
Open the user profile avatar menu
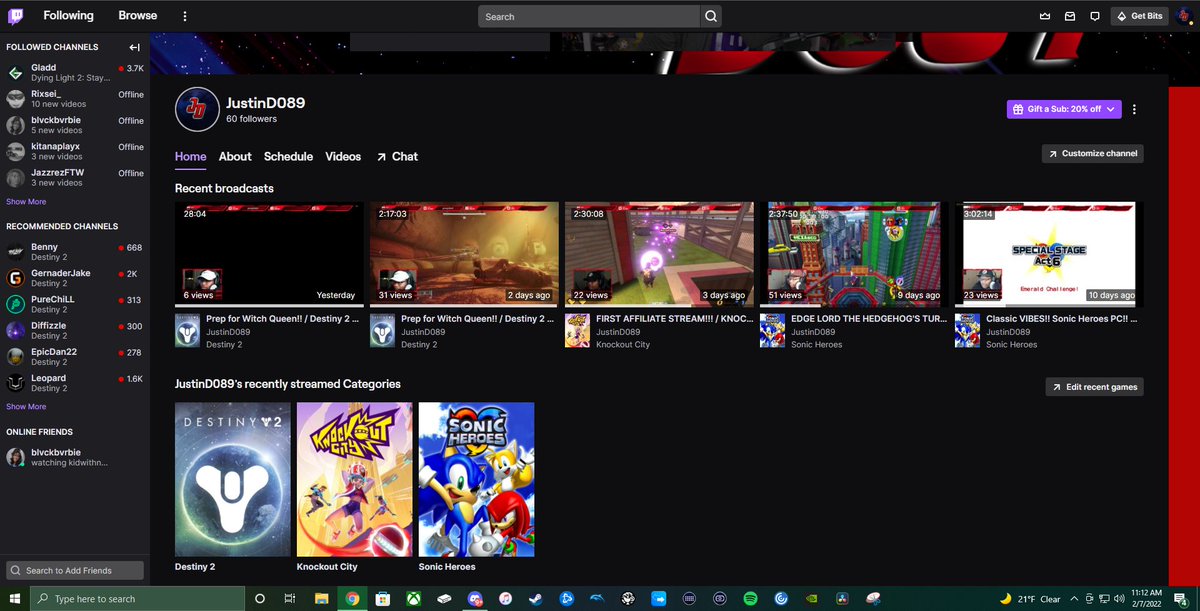pyautogui.click(x=1184, y=16)
